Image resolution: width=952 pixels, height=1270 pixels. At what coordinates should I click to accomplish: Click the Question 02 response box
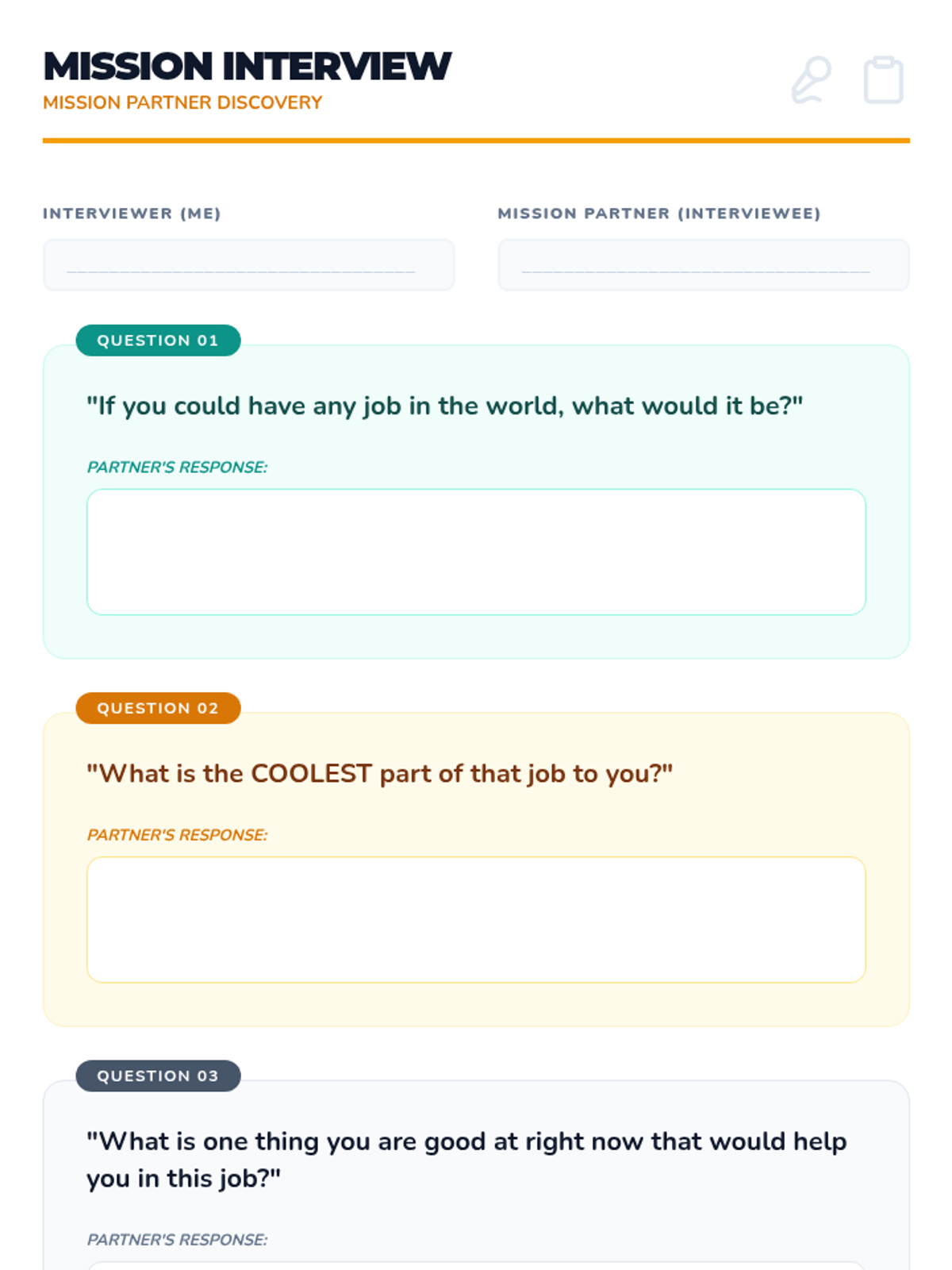click(476, 919)
